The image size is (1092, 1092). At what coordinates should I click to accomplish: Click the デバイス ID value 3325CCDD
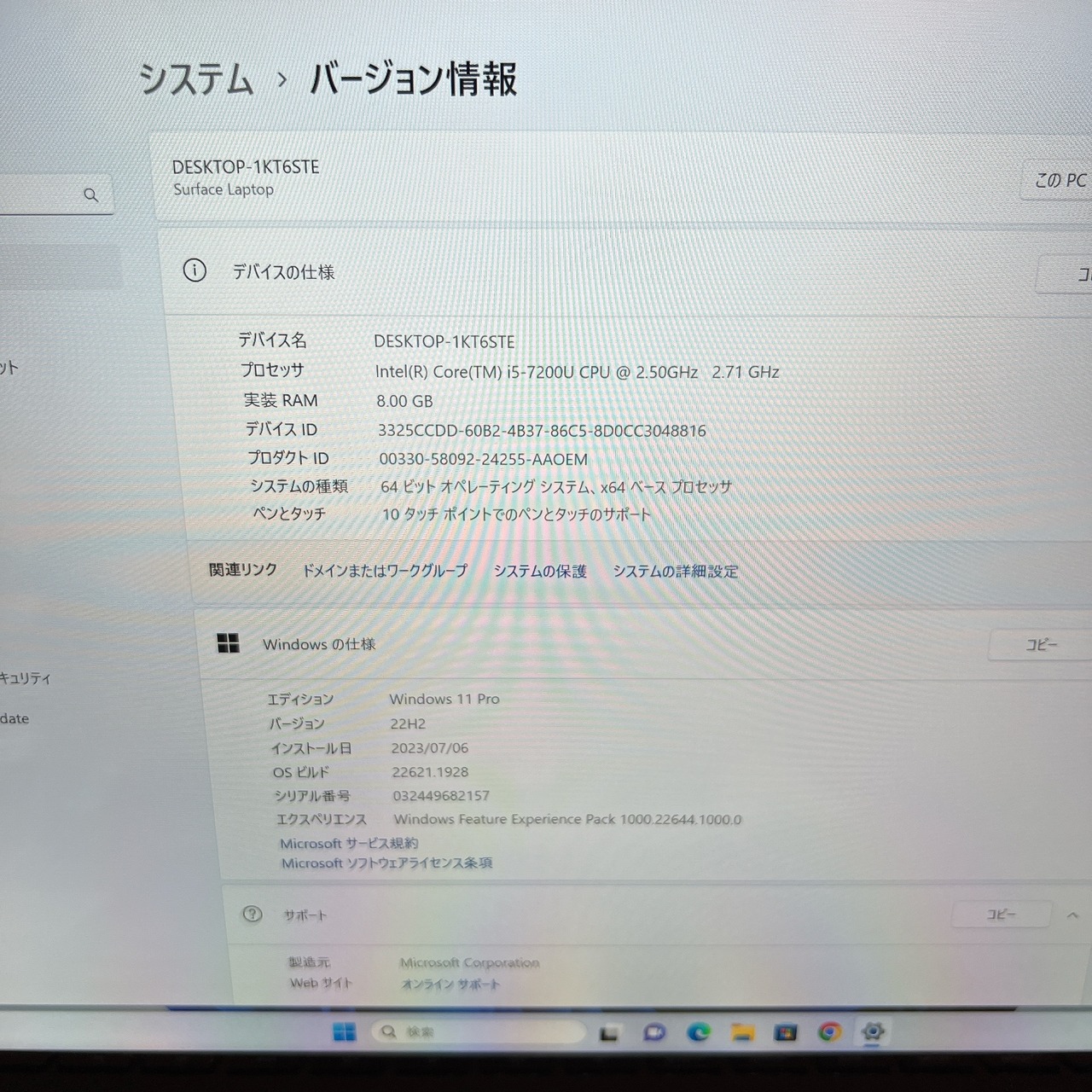click(542, 431)
